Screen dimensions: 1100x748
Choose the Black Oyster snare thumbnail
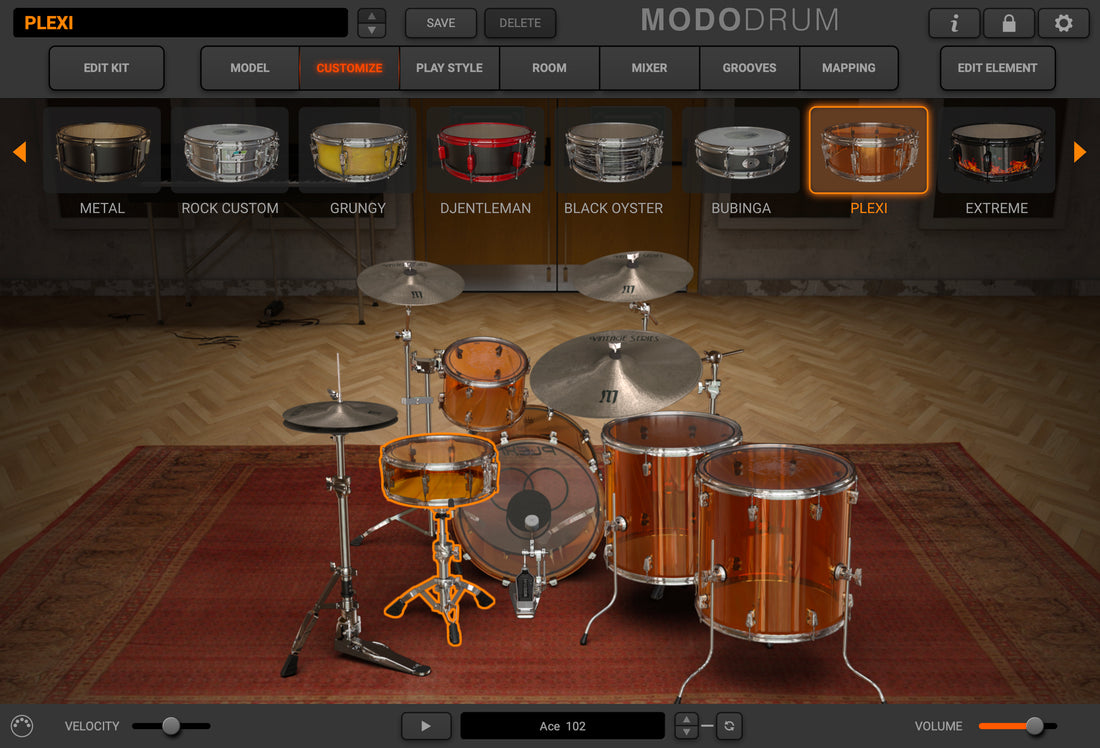coord(613,150)
